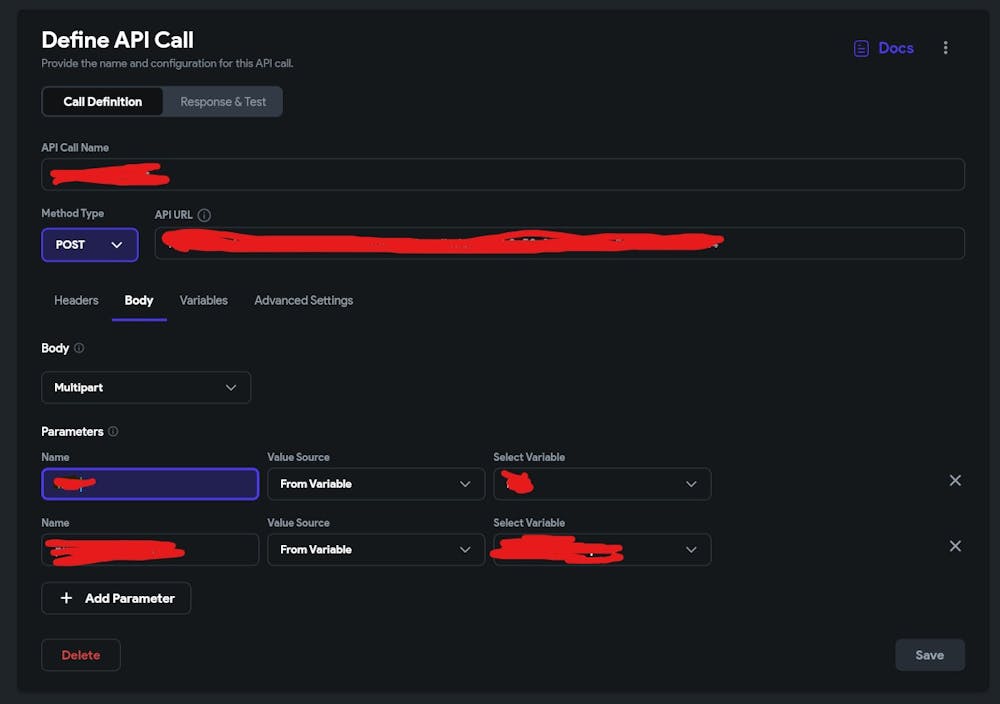Screen dimensions: 1000x704
Task: Click the plus icon on Add Parameter
Action: point(66,598)
